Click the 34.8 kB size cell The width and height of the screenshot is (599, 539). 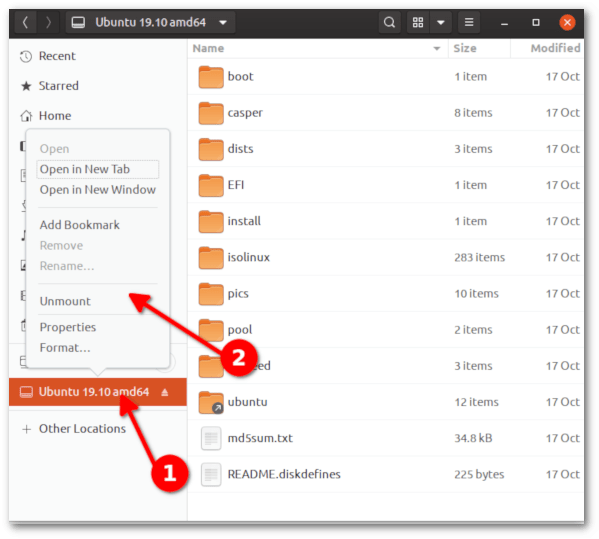(x=473, y=439)
